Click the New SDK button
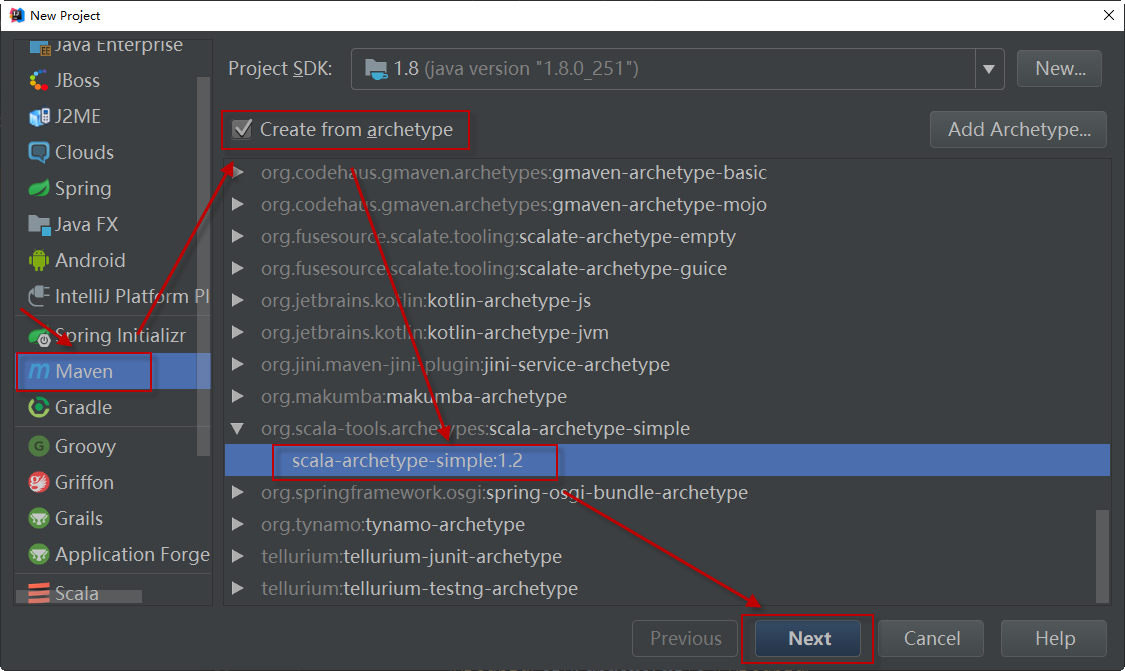 (1060, 69)
